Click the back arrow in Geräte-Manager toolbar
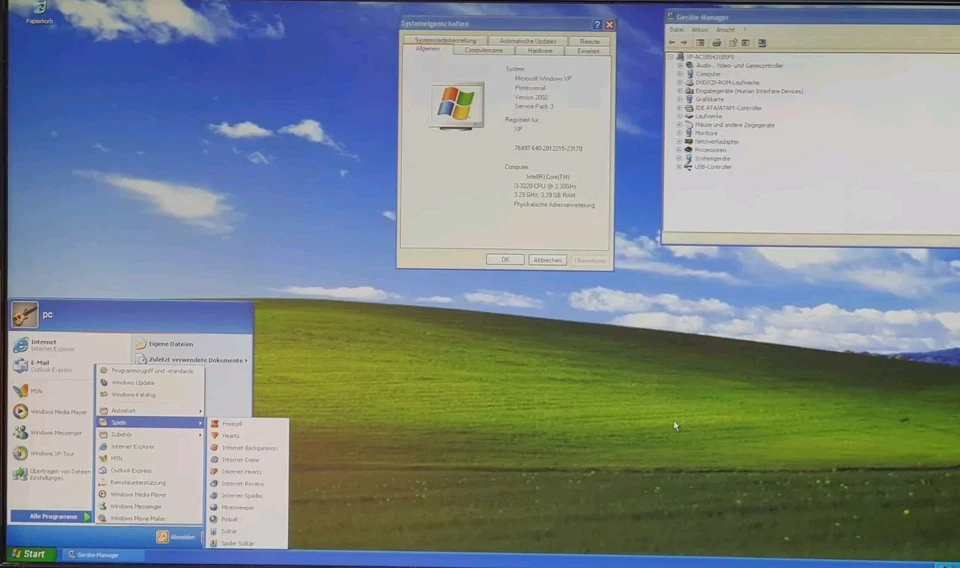Screen dimensions: 960x568 [x=672, y=43]
